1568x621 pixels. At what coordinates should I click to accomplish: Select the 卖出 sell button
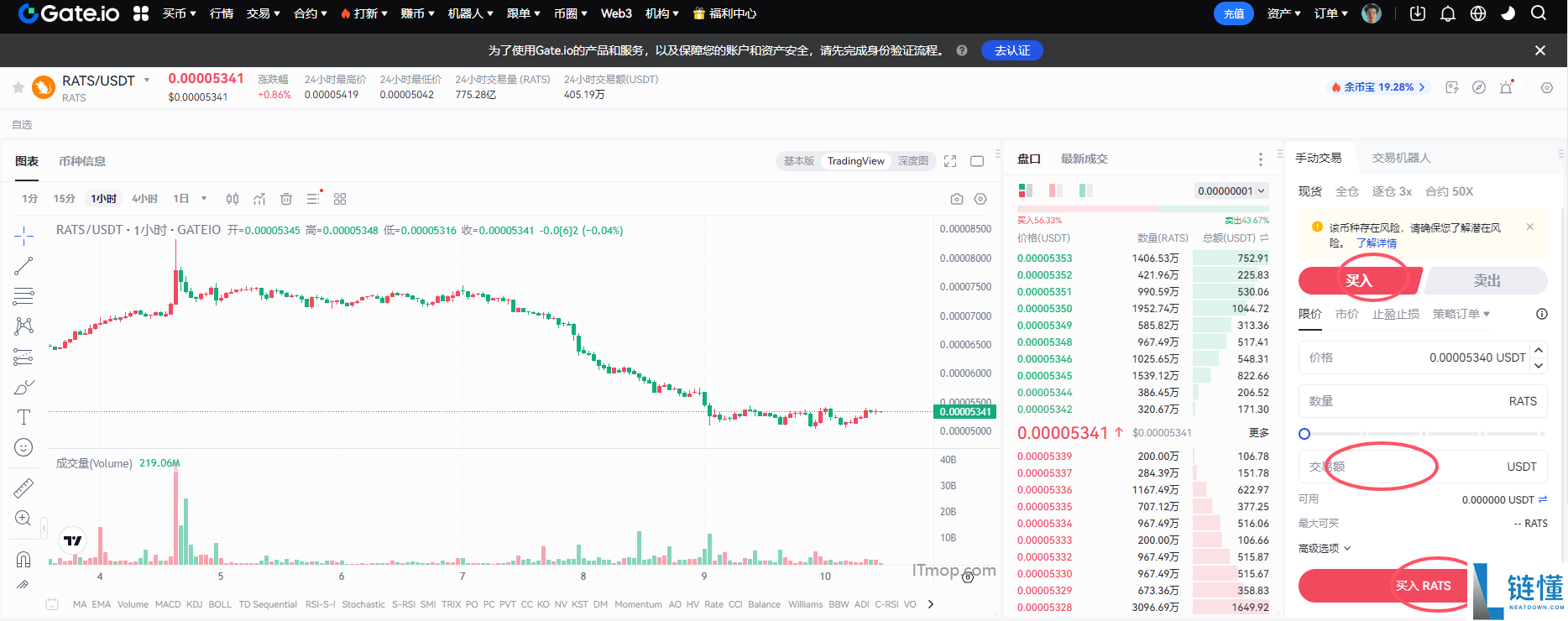(x=1487, y=280)
